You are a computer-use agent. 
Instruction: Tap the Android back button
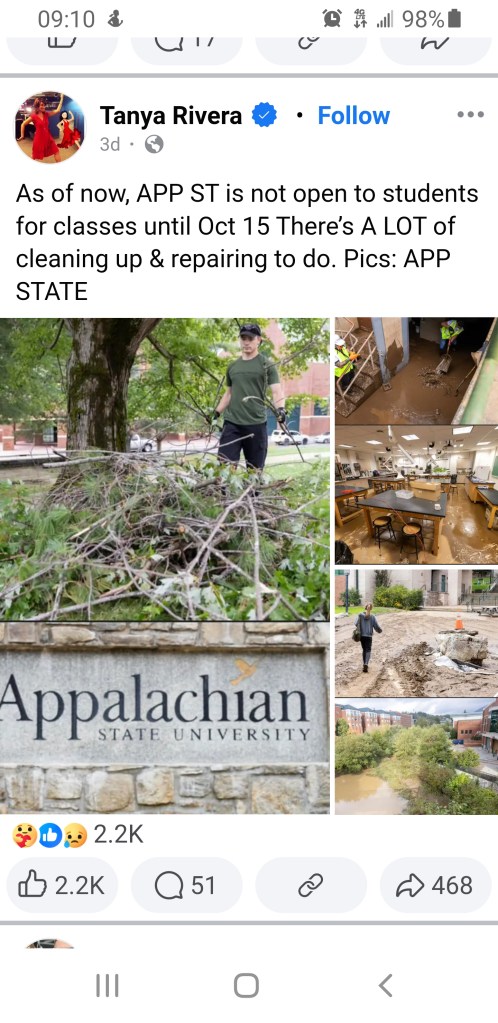point(386,985)
